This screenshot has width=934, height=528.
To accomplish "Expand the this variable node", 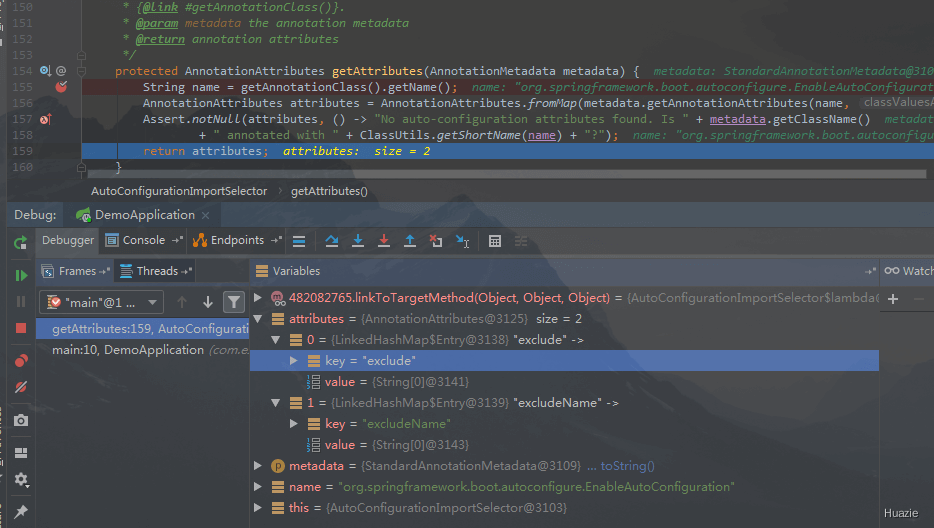I will pyautogui.click(x=258, y=508).
